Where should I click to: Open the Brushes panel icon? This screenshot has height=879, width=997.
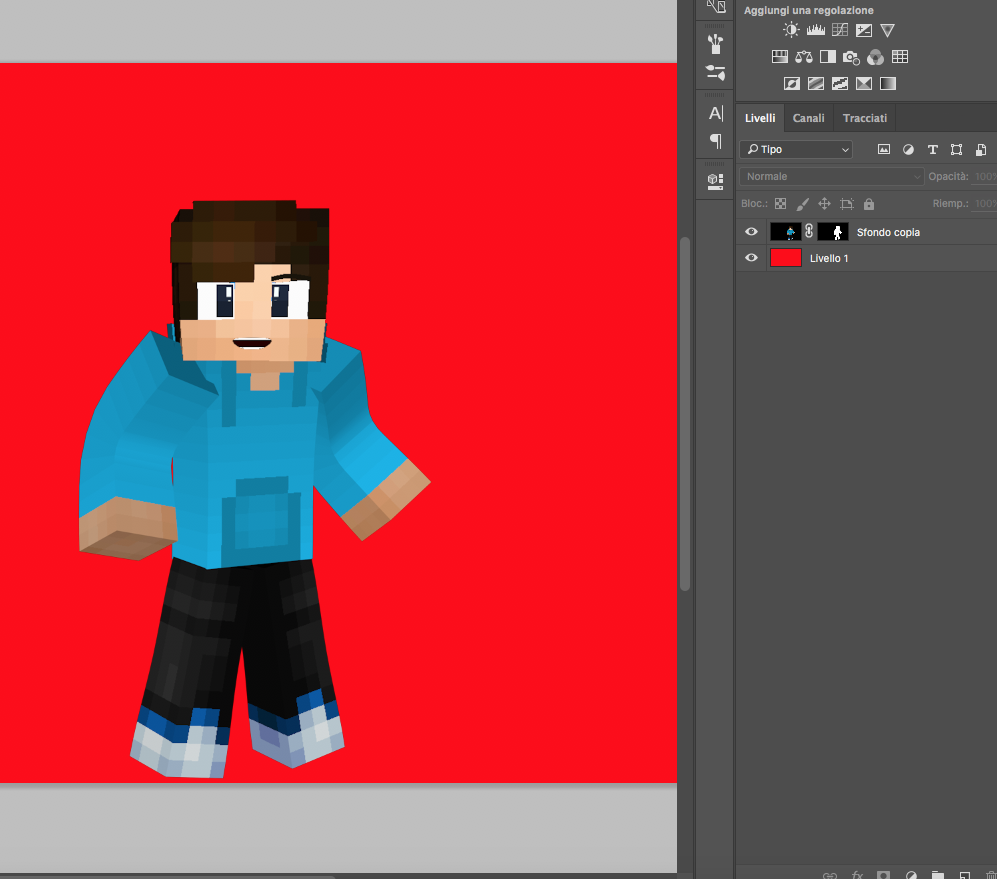tap(715, 44)
